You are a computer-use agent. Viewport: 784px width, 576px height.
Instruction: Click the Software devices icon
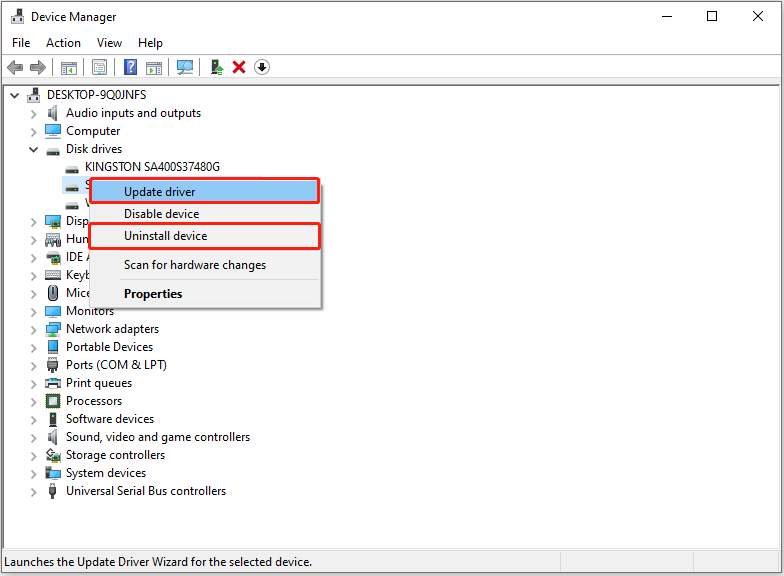coord(53,419)
